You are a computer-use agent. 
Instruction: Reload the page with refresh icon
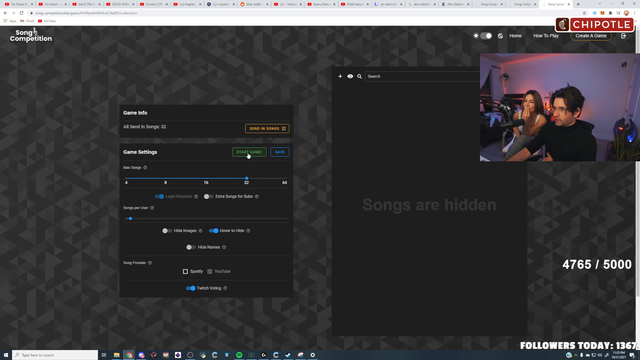click(x=21, y=13)
